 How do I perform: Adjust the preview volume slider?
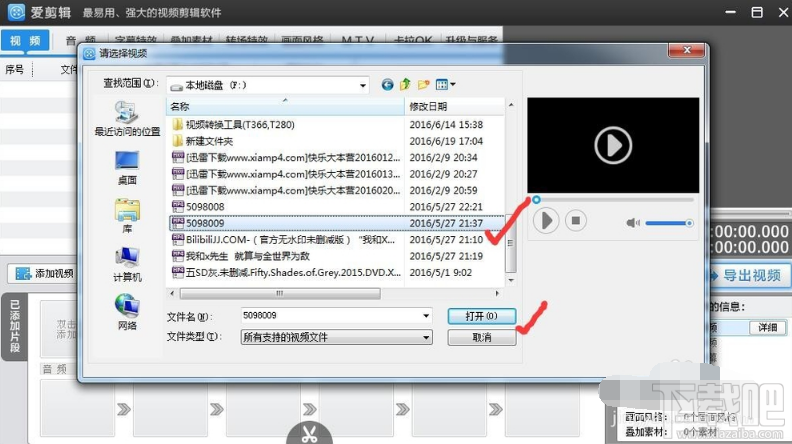point(669,223)
